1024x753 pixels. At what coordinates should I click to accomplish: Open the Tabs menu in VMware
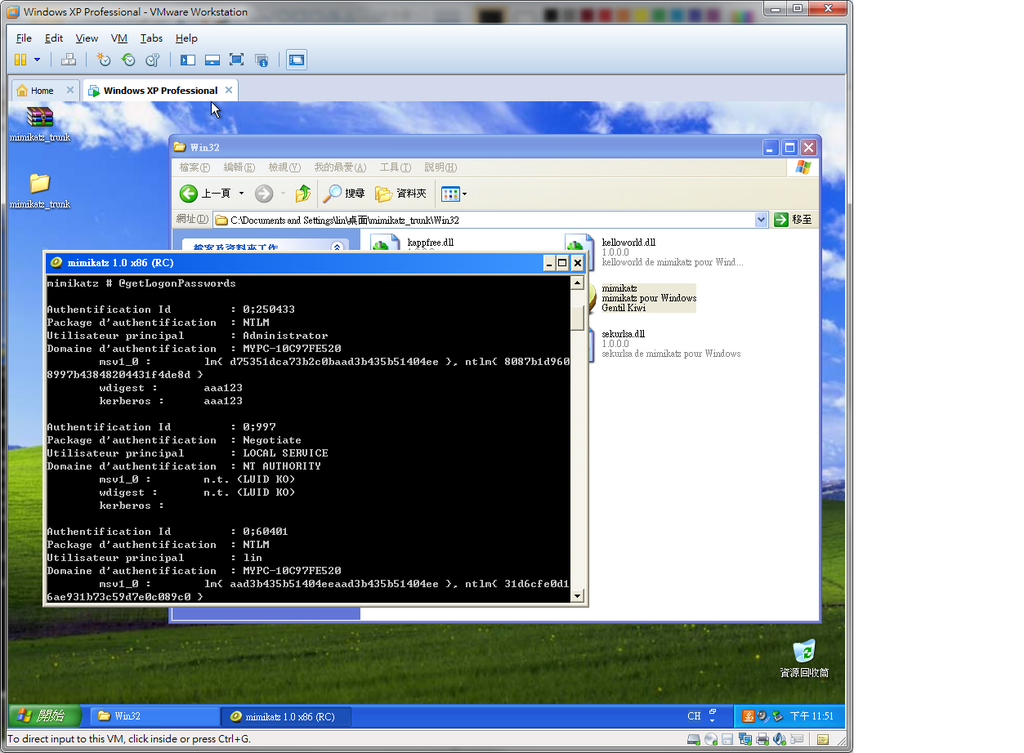point(151,38)
